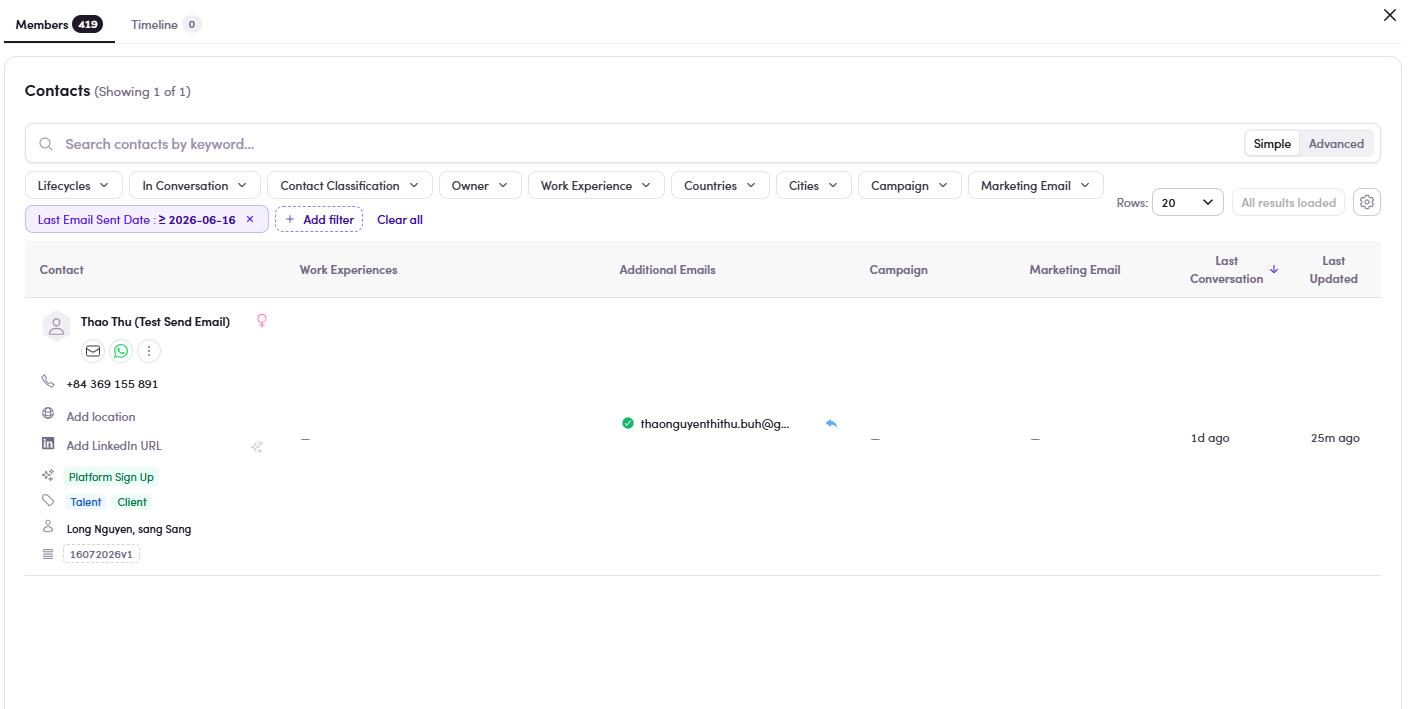Screen dimensions: 1411x709
Task: Switch to the Timeline tab
Action: [166, 24]
